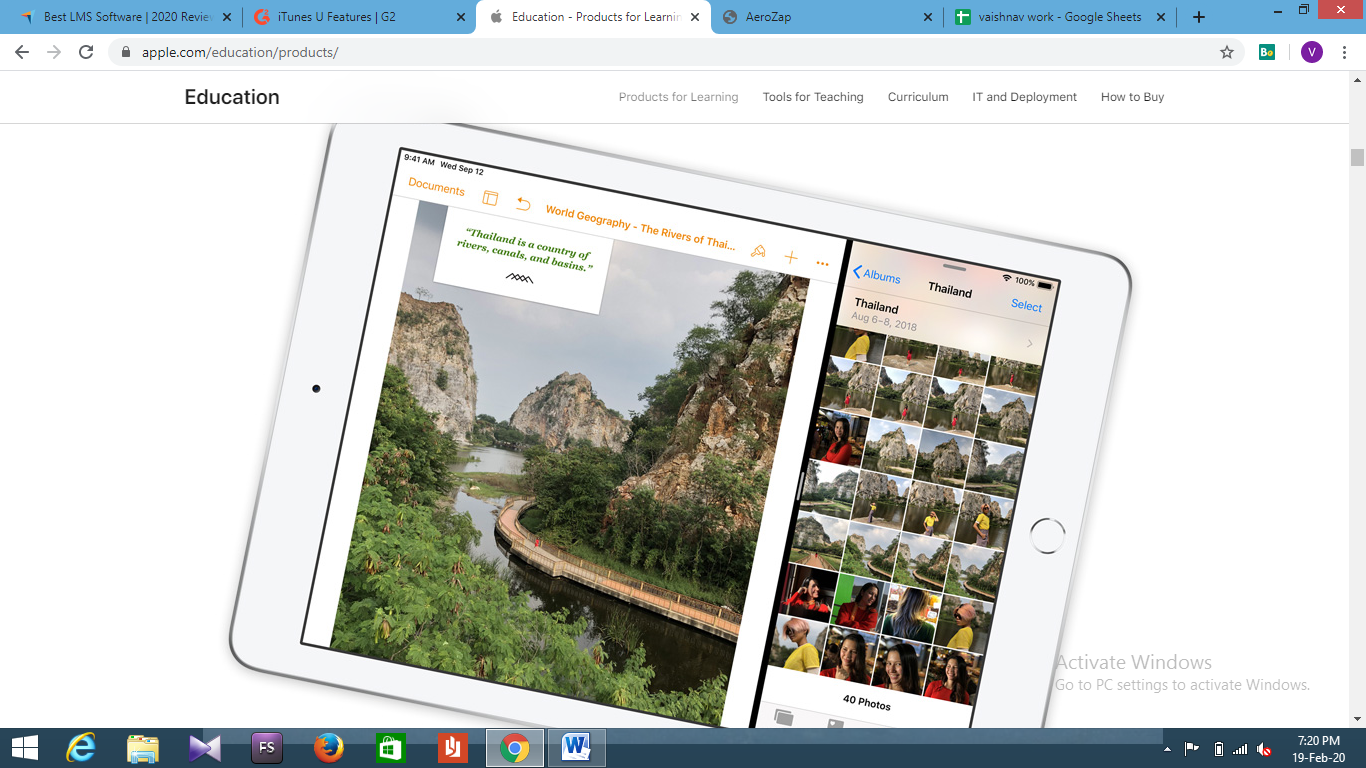Open File Explorer from the taskbar
Image resolution: width=1366 pixels, height=768 pixels.
click(143, 747)
